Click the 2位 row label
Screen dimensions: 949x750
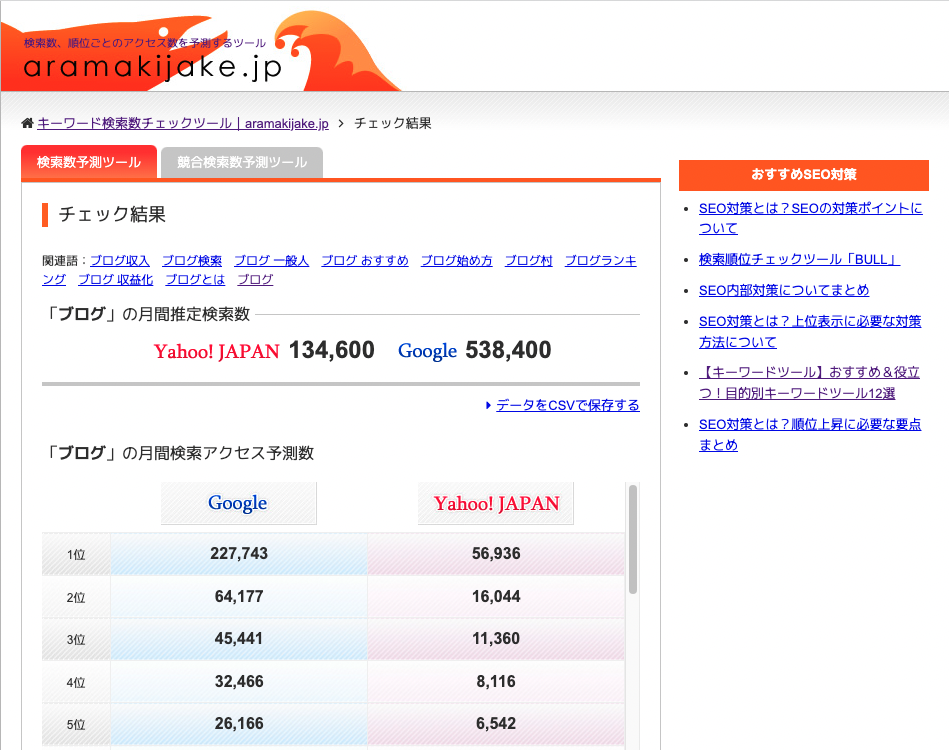tap(76, 597)
